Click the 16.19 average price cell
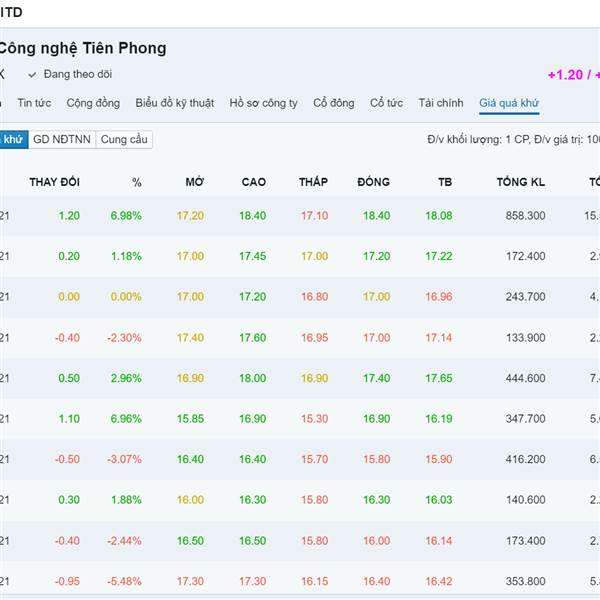Image resolution: width=600 pixels, height=600 pixels. [x=439, y=419]
